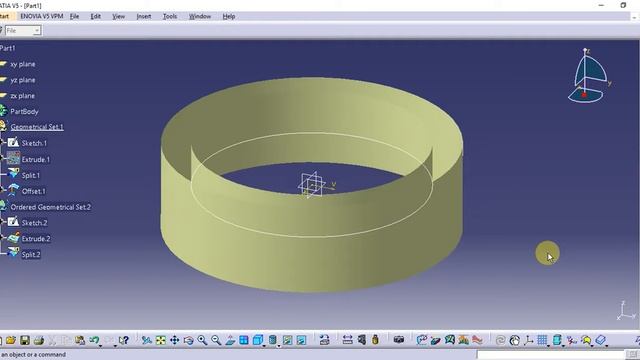Screen dimensions: 640x360
Task: Click the Update All icon
Action: [500, 340]
